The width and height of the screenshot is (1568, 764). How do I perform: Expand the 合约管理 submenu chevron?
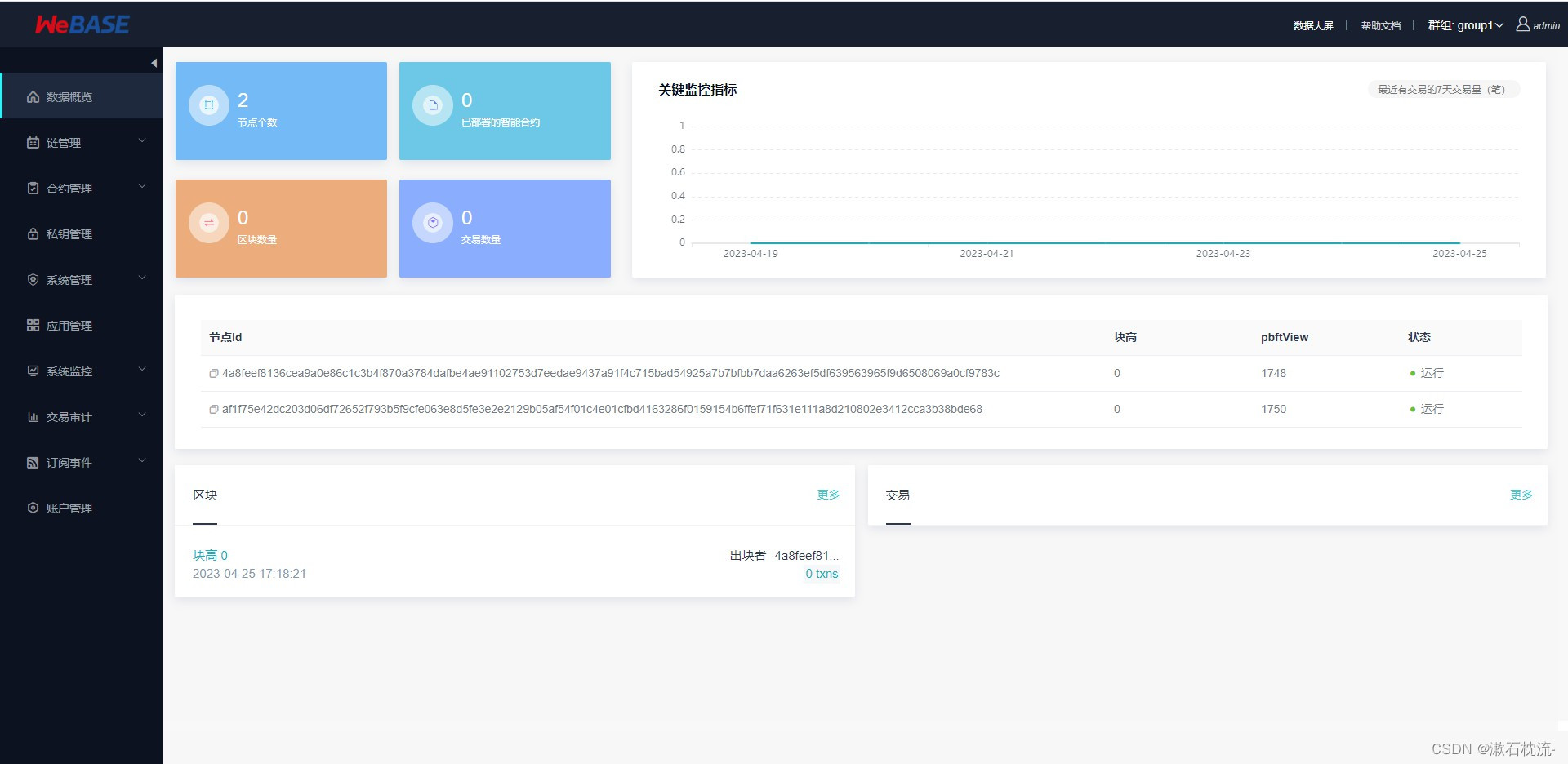pos(142,187)
